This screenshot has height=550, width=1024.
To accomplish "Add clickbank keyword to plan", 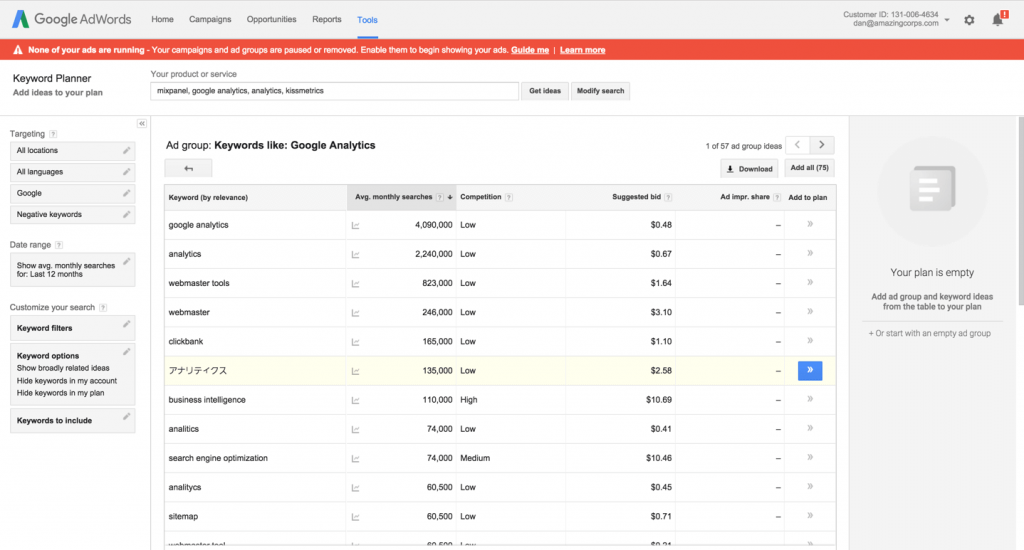I will coord(810,340).
